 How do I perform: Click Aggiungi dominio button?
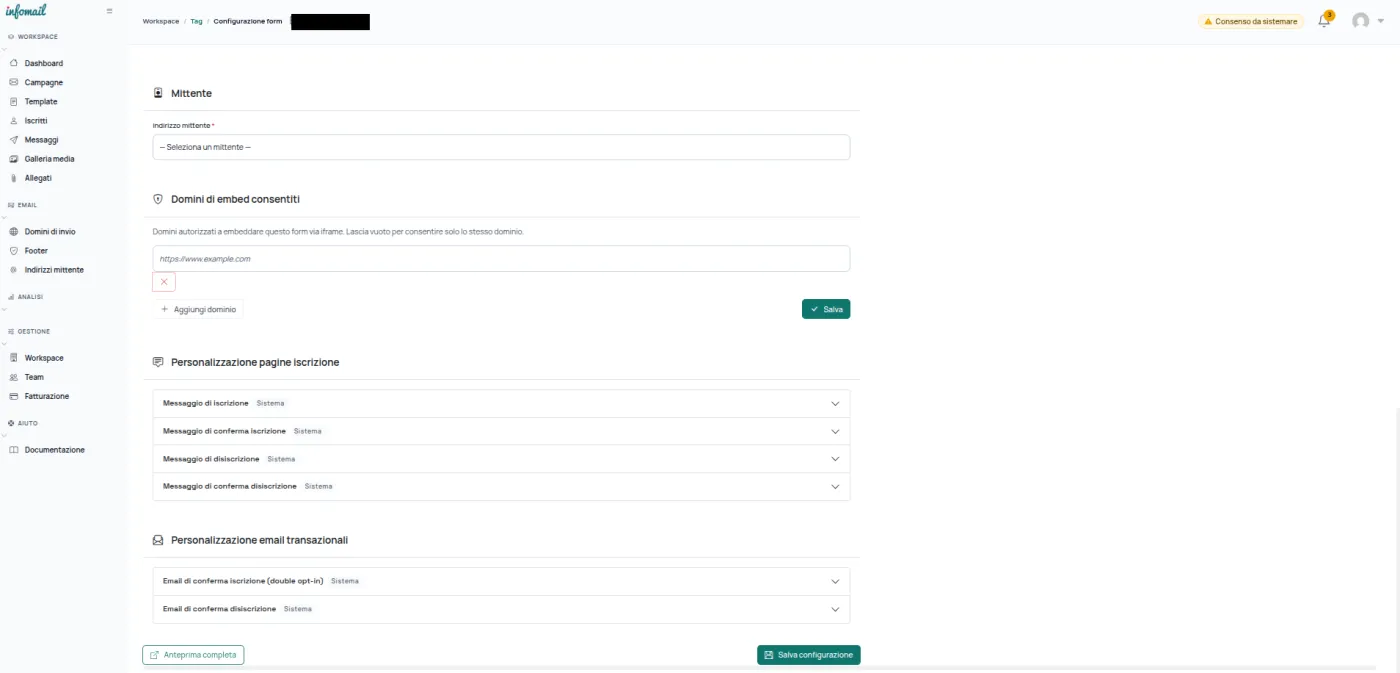198,310
